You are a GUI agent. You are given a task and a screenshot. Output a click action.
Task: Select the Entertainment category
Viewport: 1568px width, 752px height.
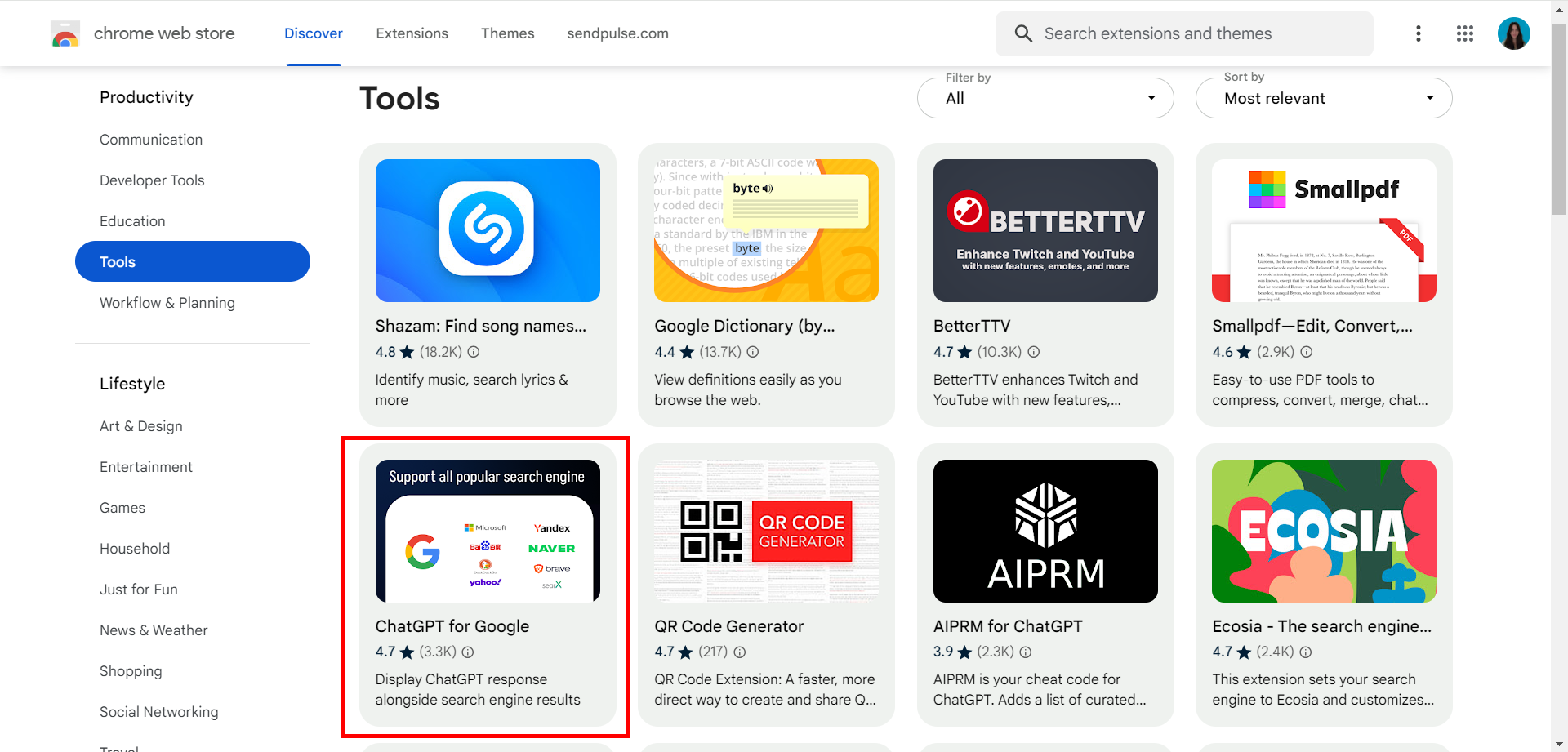click(146, 467)
